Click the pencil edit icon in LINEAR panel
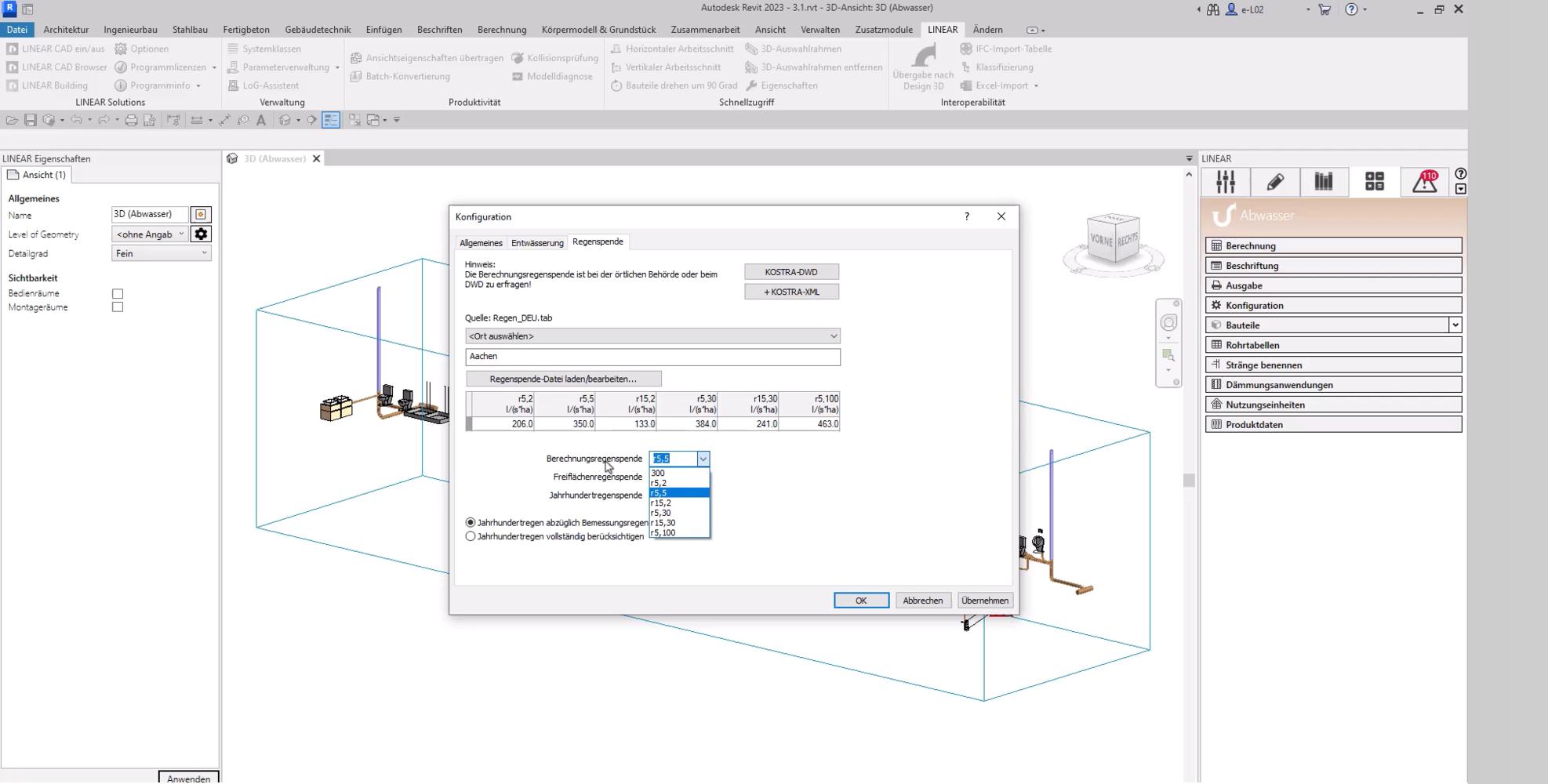Image resolution: width=1548 pixels, height=784 pixels. coord(1275,182)
